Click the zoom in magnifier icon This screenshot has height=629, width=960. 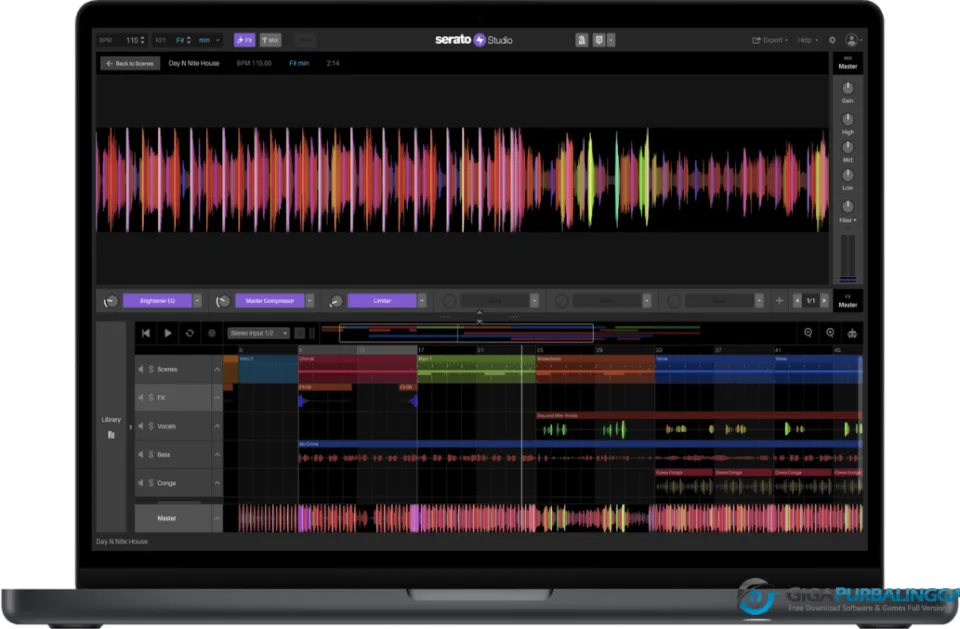point(830,333)
